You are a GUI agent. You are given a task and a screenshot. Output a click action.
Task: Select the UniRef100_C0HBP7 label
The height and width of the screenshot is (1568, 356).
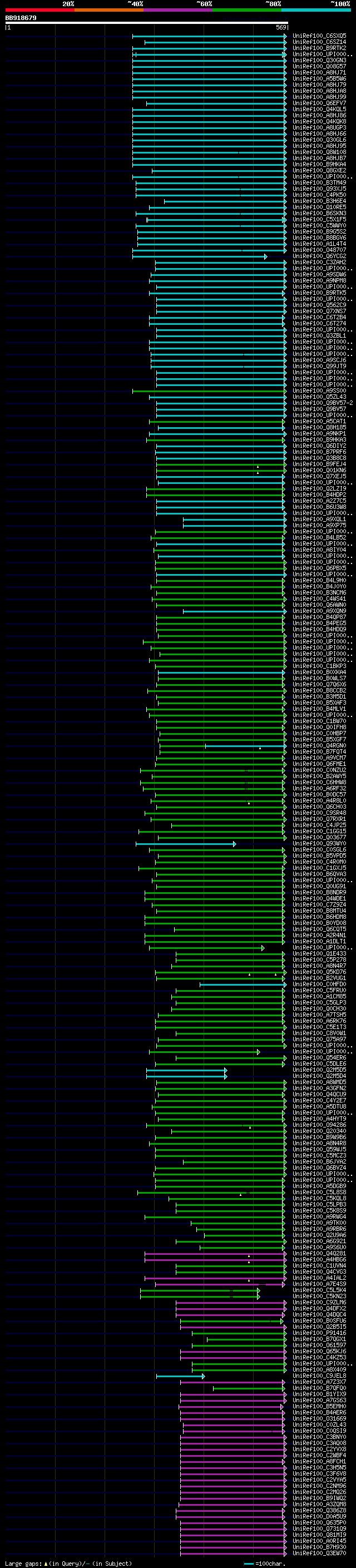click(x=319, y=734)
